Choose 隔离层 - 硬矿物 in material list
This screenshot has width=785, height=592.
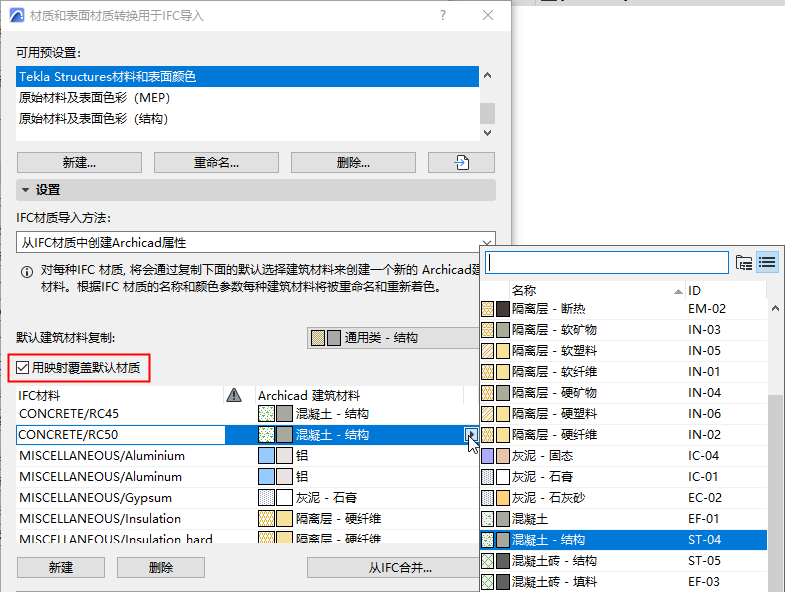coord(623,393)
